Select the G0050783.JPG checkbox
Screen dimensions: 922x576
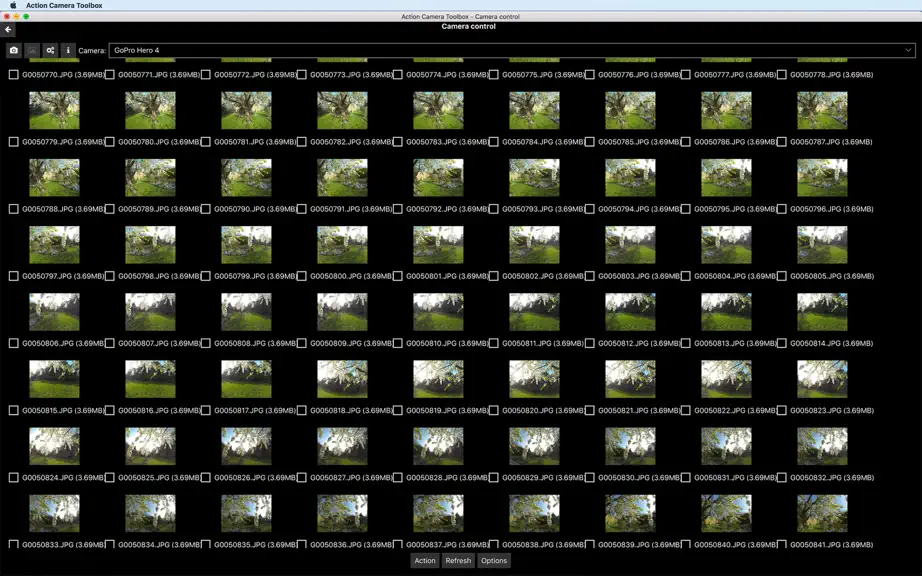397,142
